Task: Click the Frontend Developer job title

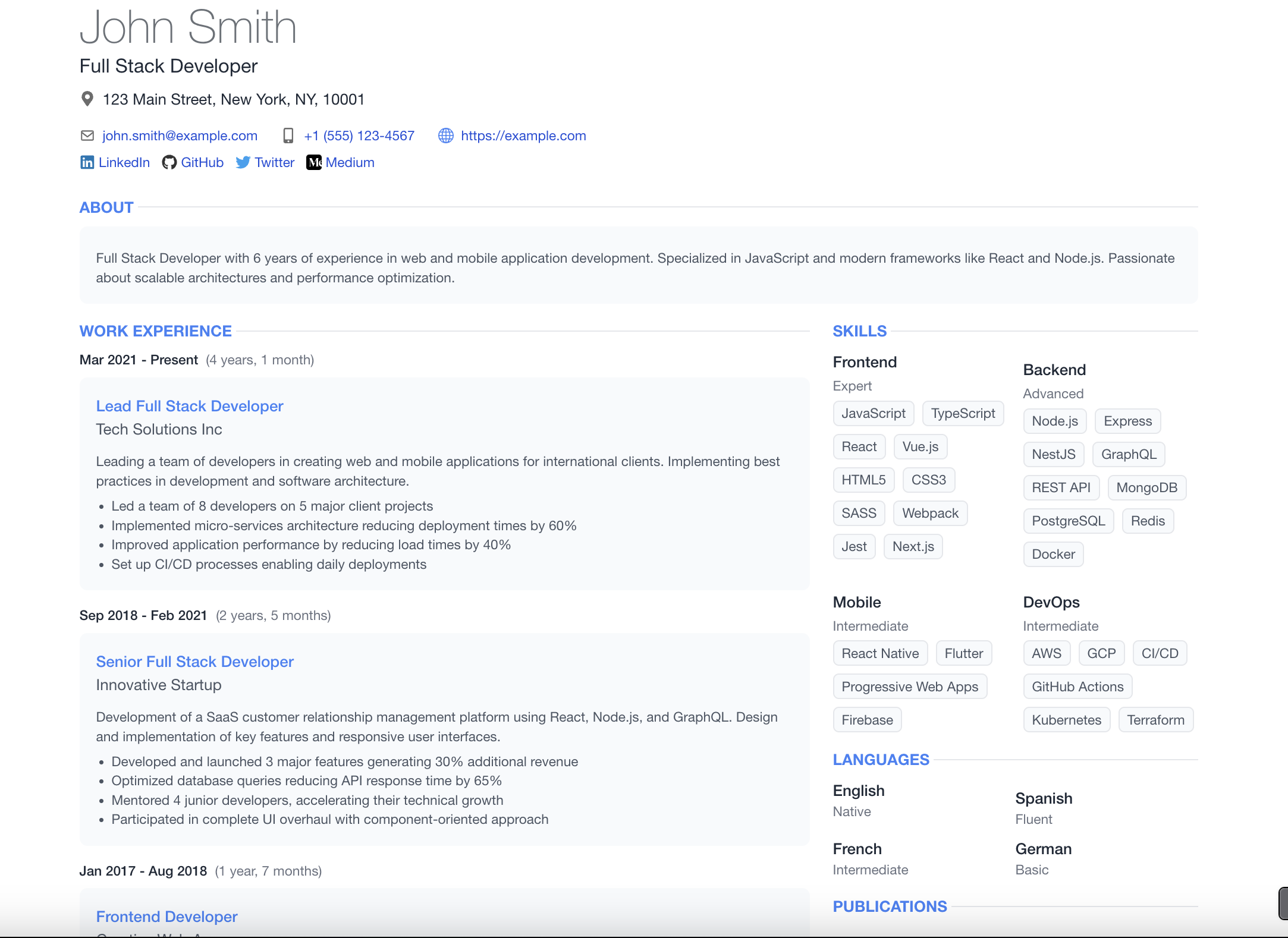Action: pyautogui.click(x=167, y=917)
